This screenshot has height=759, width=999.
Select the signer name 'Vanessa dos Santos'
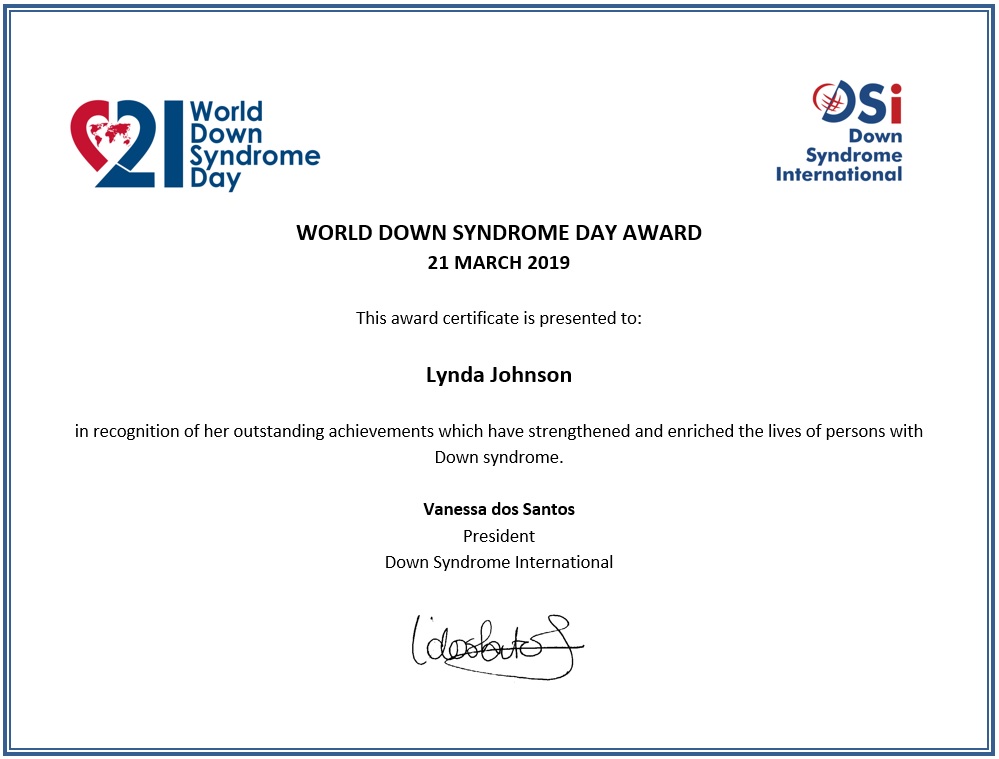pyautogui.click(x=499, y=509)
